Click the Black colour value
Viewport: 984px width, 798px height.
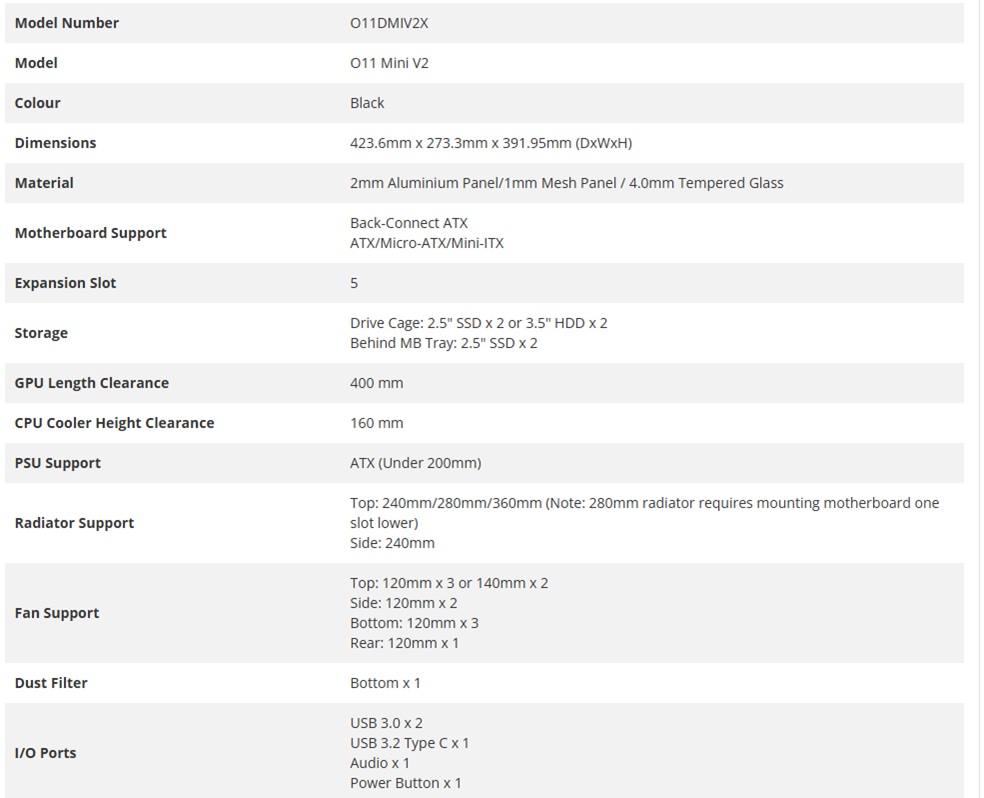(367, 103)
